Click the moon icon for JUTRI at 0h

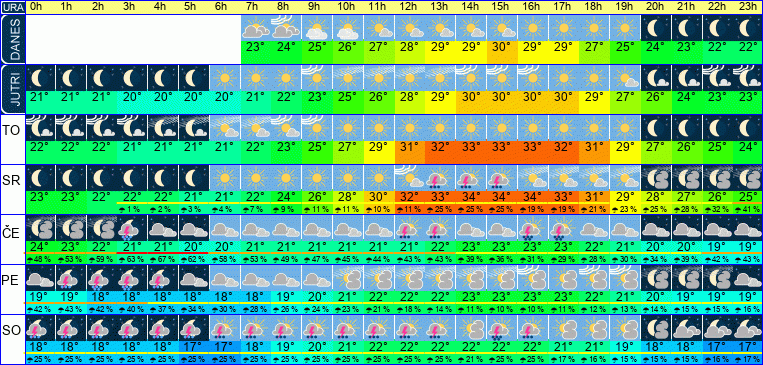point(40,78)
